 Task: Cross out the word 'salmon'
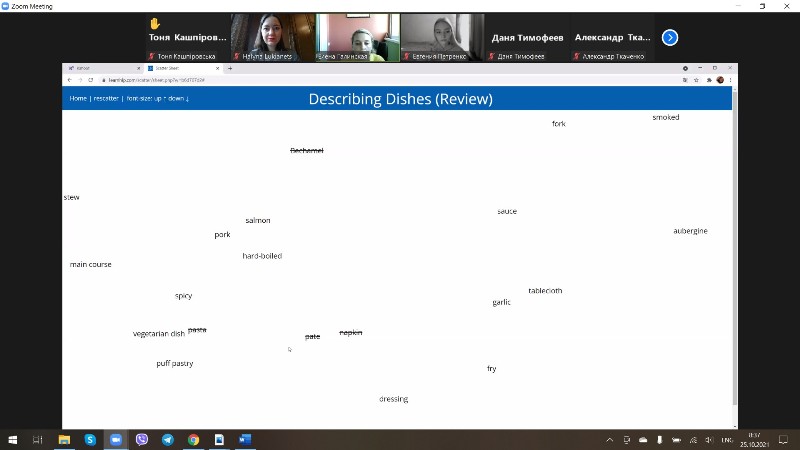click(257, 220)
